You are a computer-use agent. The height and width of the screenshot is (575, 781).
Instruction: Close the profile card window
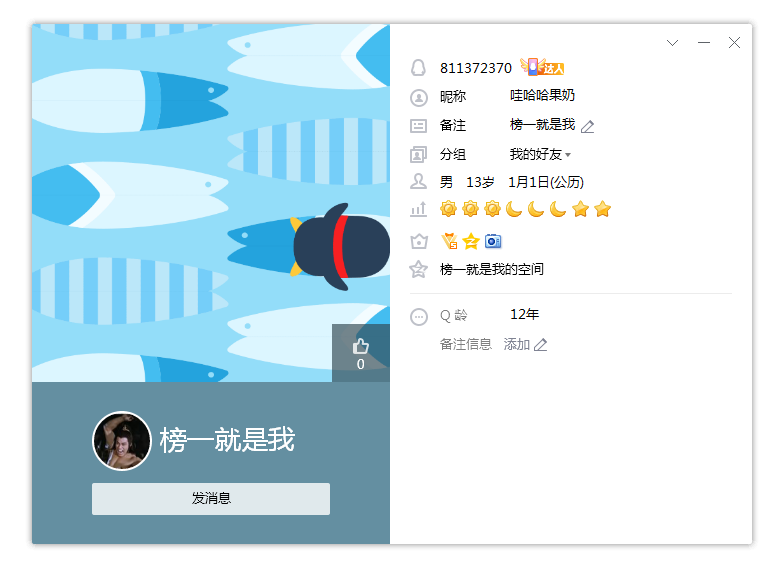click(734, 43)
